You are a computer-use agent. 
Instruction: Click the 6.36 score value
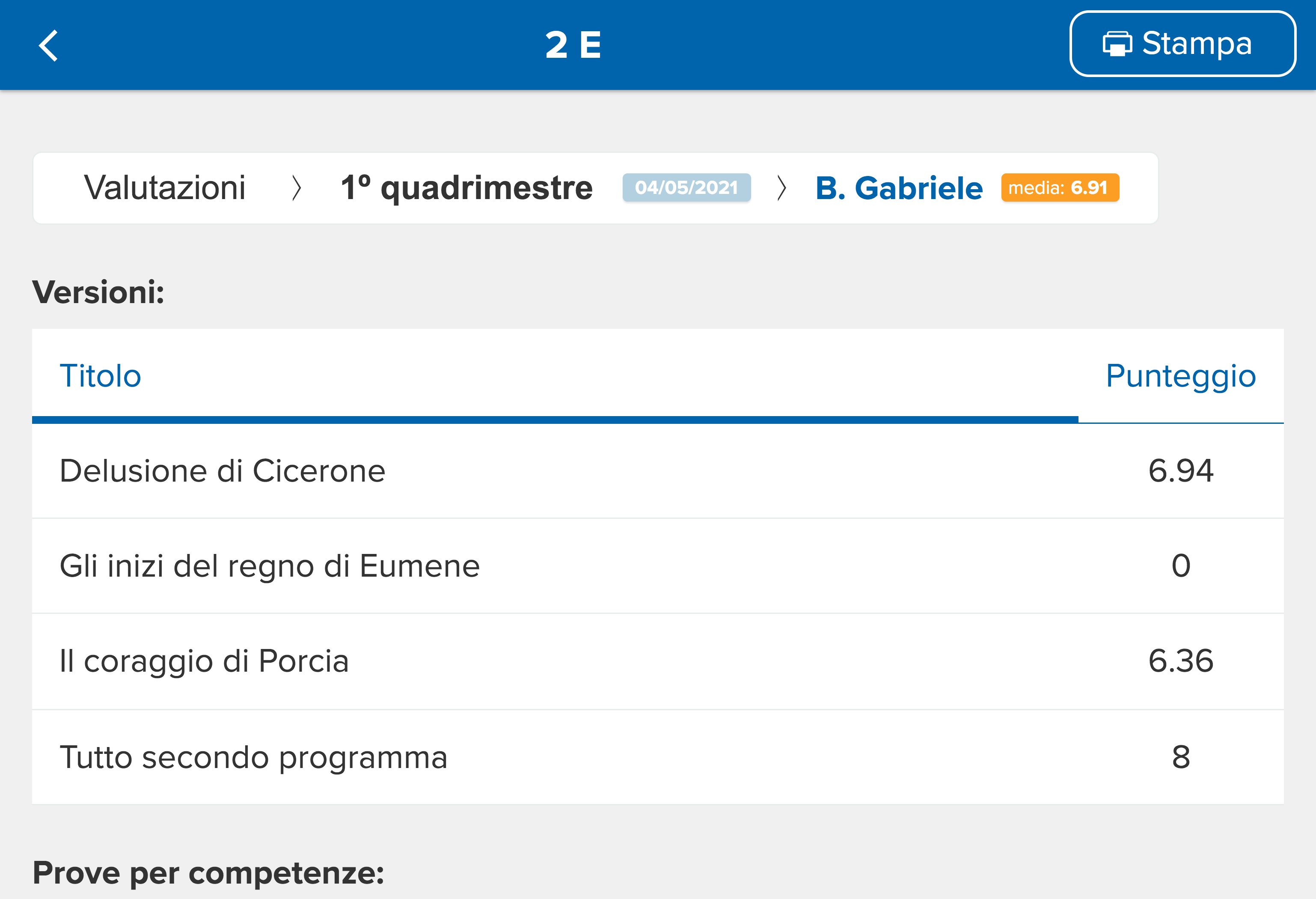point(1181,661)
